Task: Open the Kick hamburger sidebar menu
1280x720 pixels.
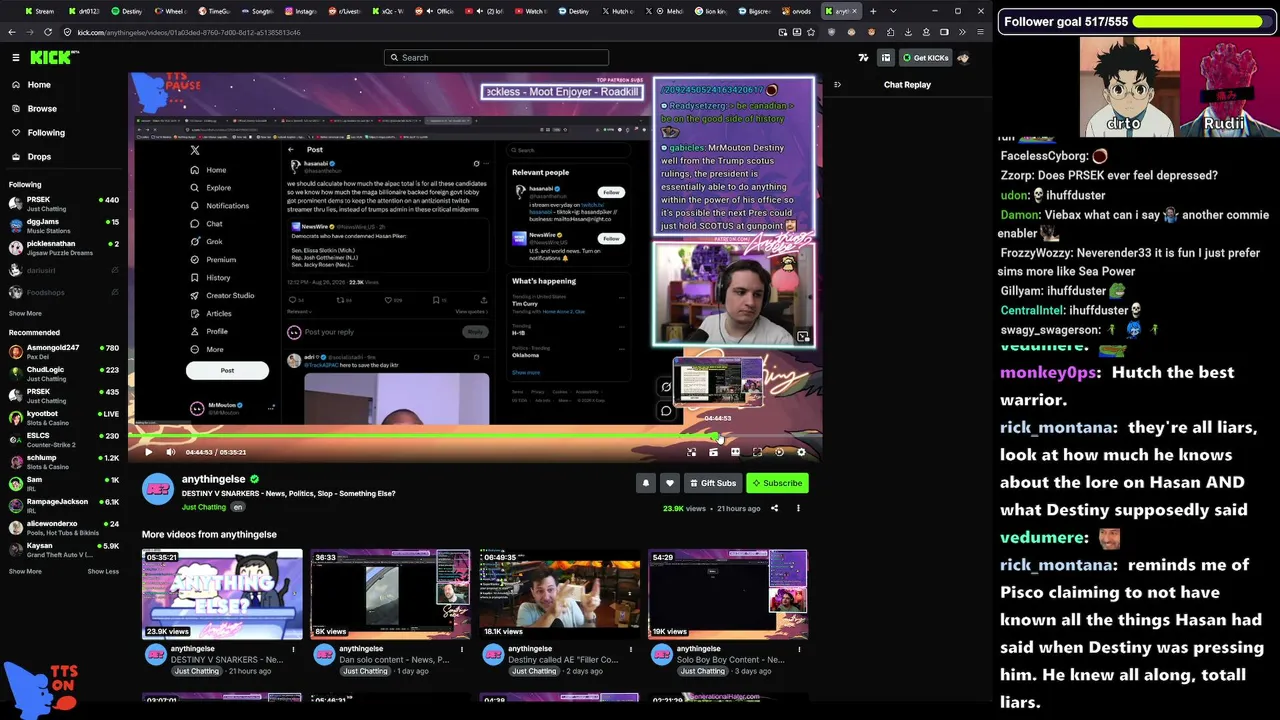Action: [x=15, y=58]
